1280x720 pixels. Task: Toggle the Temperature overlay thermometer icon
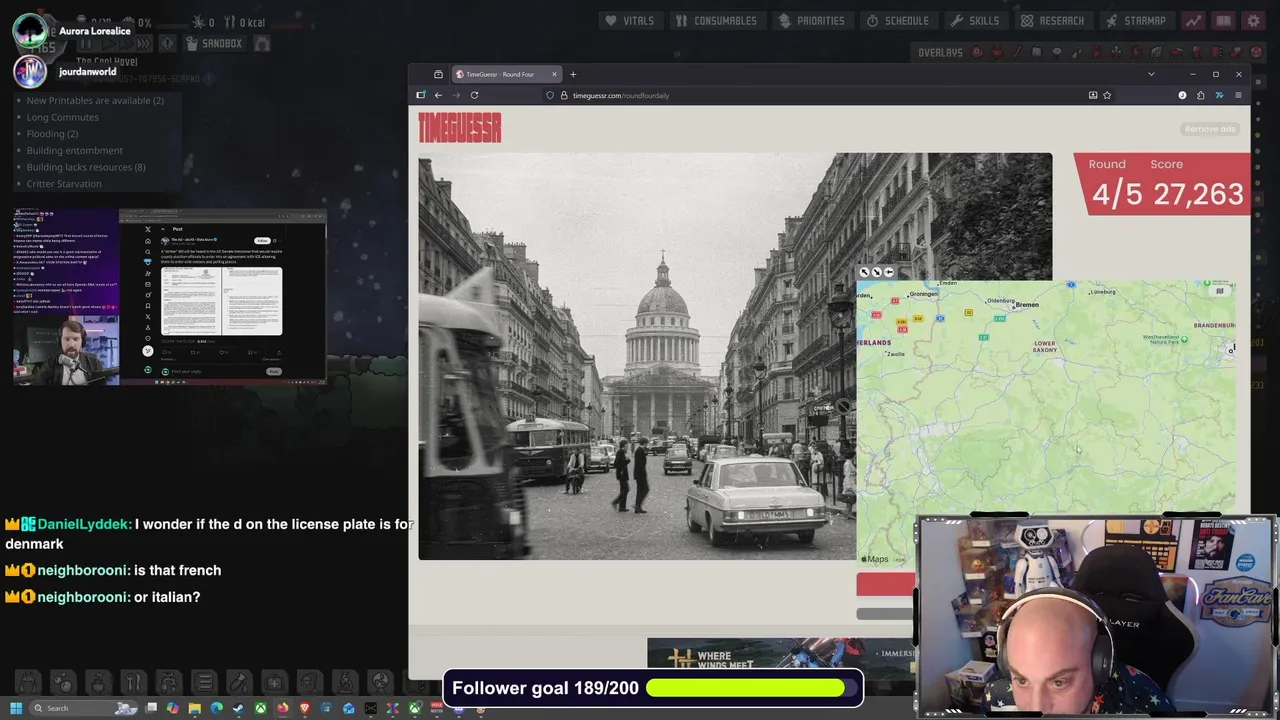tap(1017, 52)
